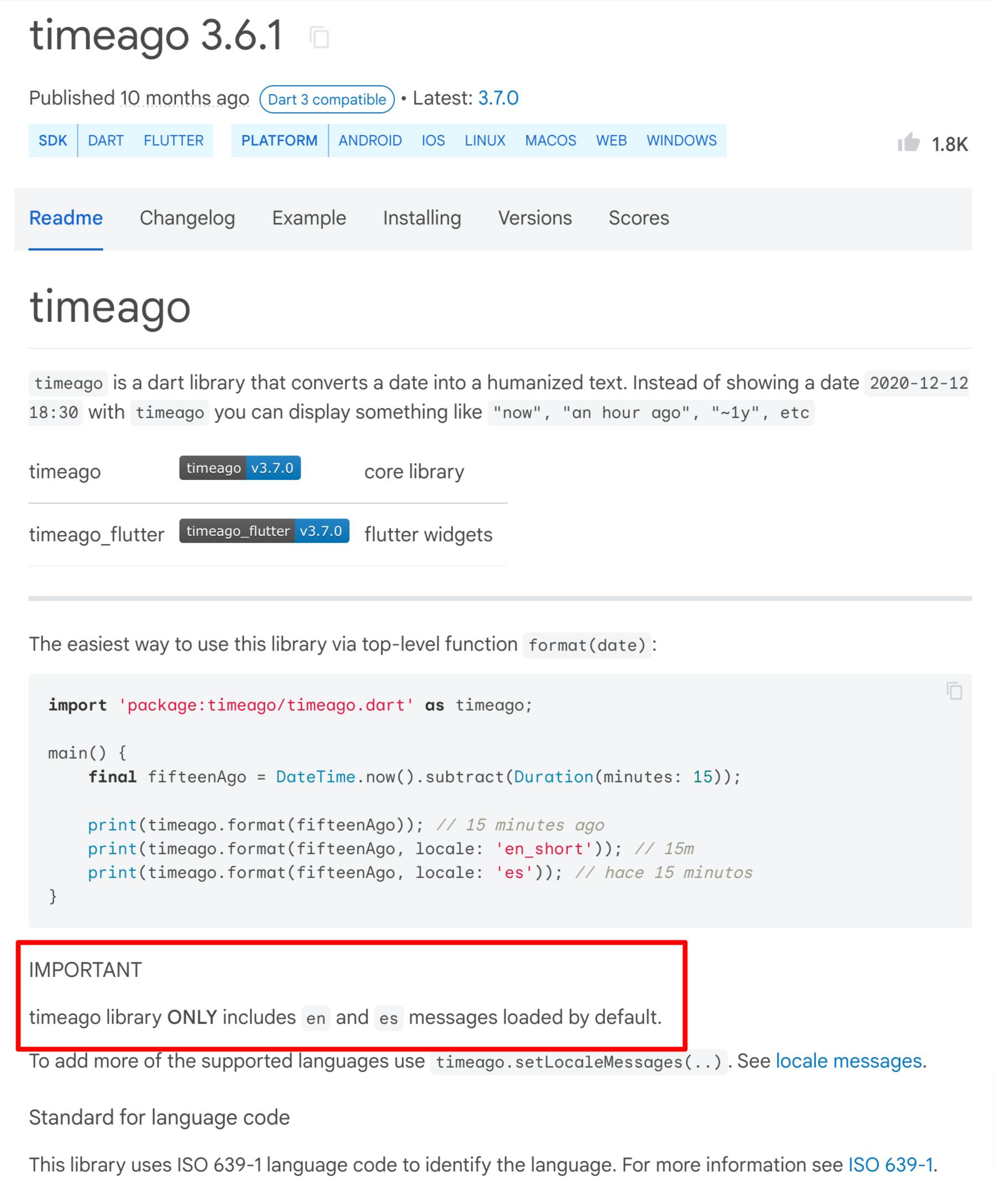Open latest version 3.7.0 link
Viewport: 994px width, 1204px height.
(498, 98)
